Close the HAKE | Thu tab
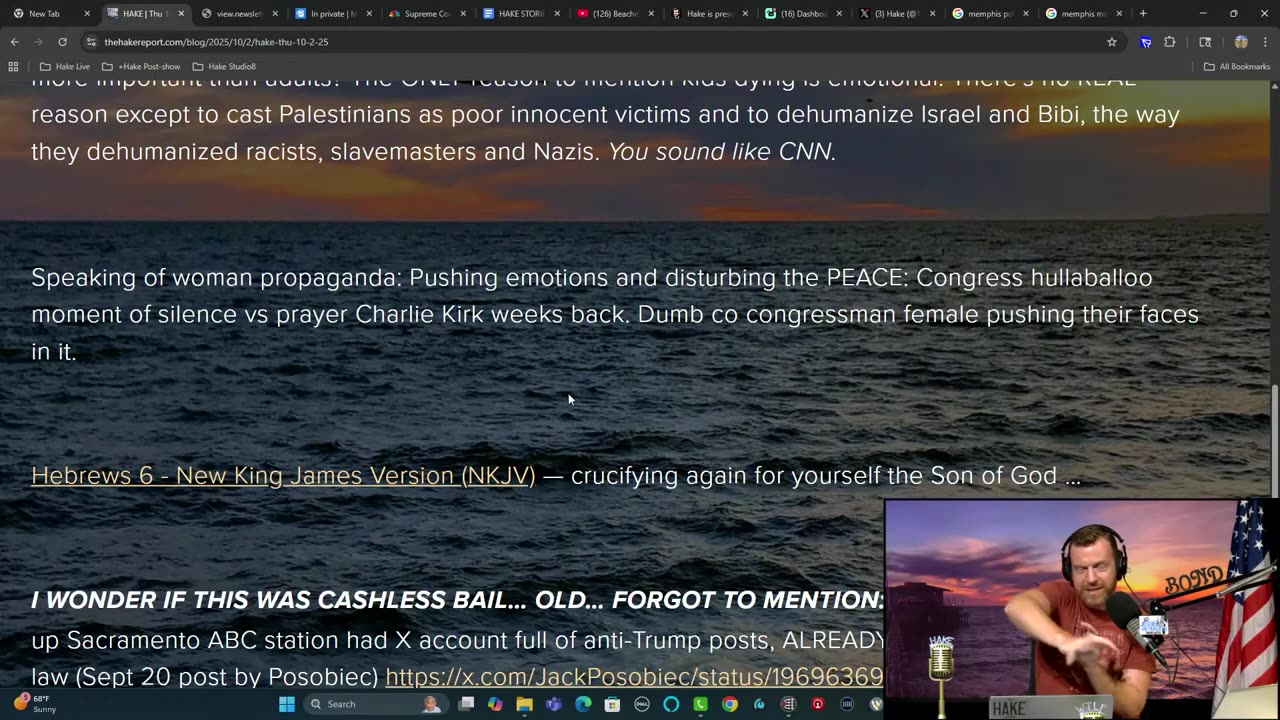Viewport: 1280px width, 720px height. pyautogui.click(x=181, y=14)
